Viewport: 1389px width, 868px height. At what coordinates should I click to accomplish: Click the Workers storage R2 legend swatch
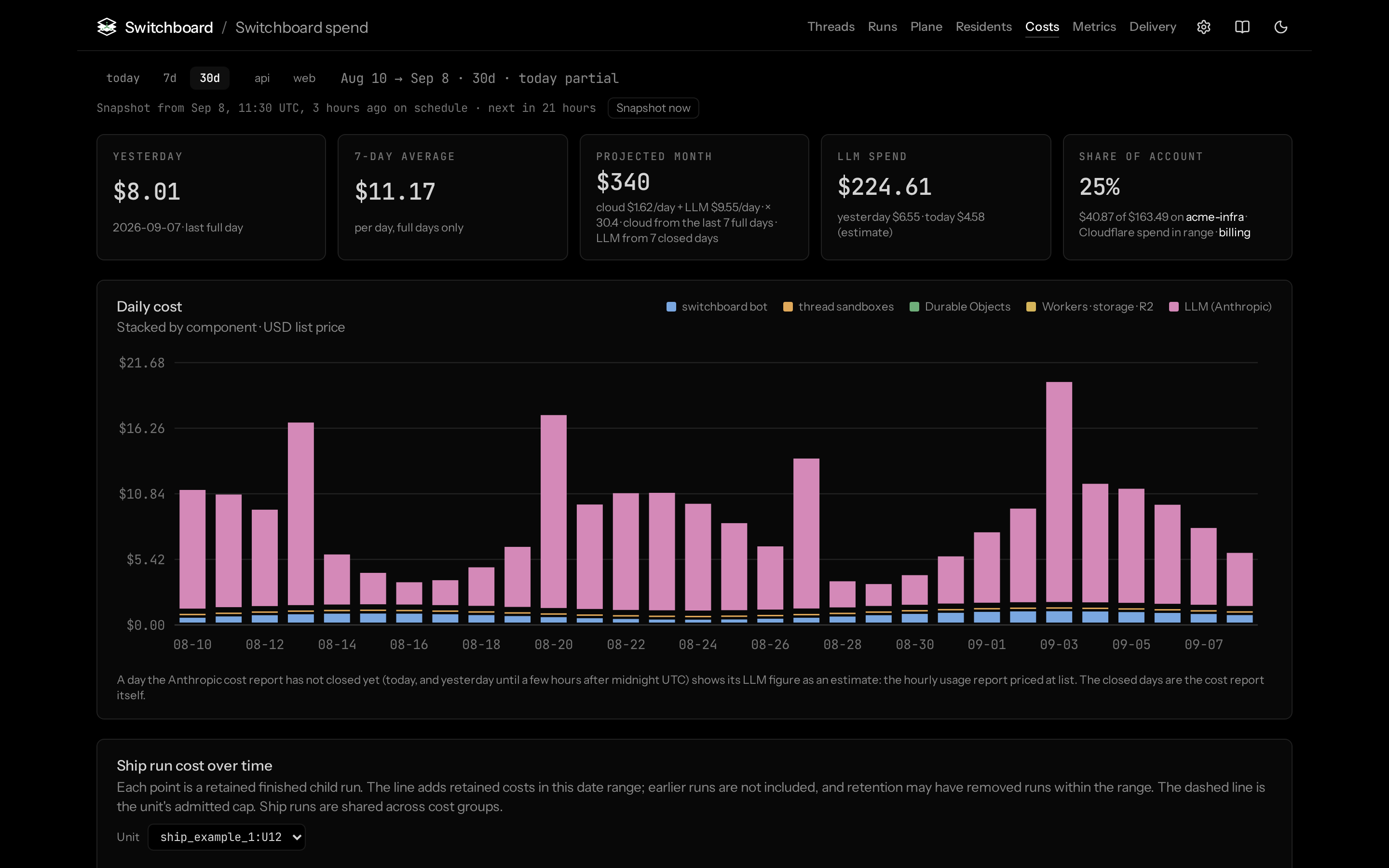click(x=1031, y=307)
